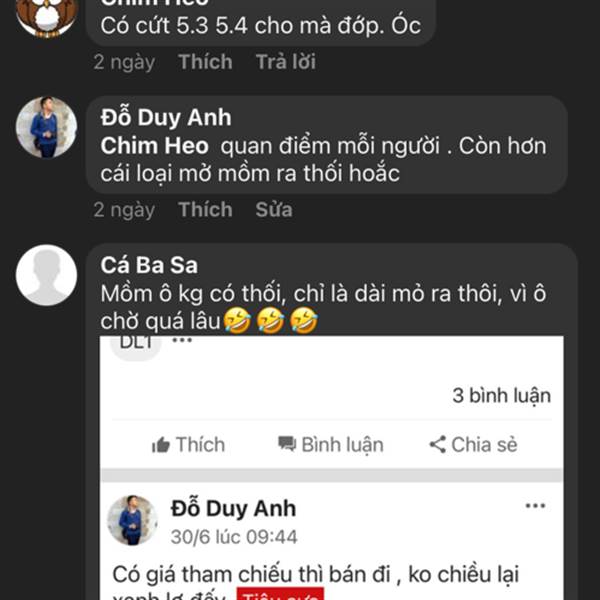Open the screenshot image in Cá Ba Sa's comment
Viewport: 600px width, 600px height.
coord(332,468)
